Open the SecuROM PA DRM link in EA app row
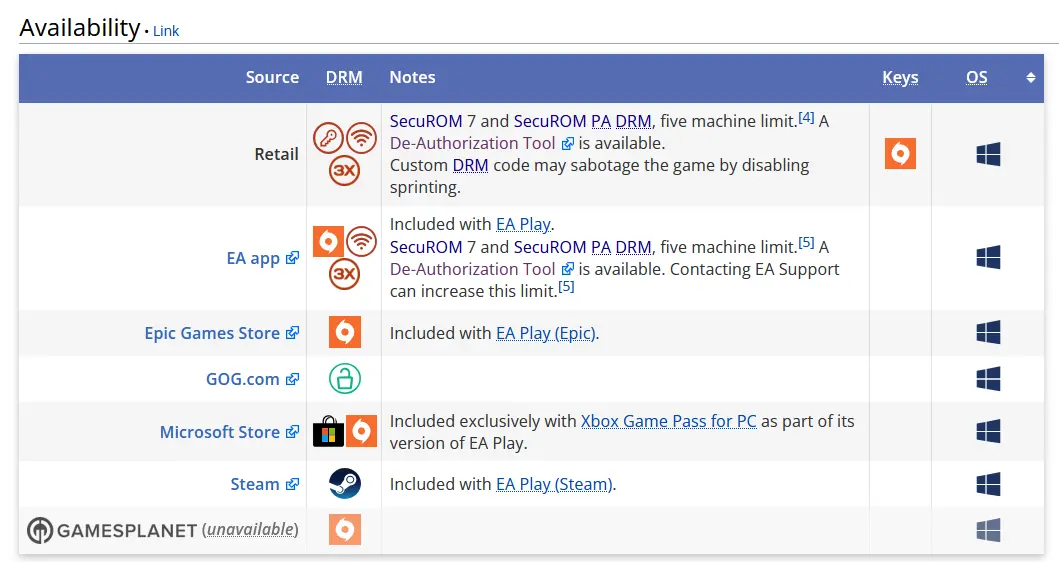1059x562 pixels. (x=583, y=247)
